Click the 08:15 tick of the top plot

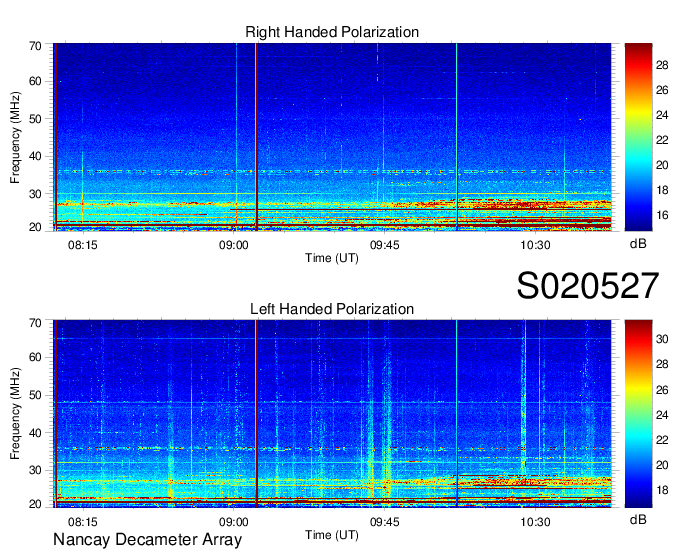point(82,245)
